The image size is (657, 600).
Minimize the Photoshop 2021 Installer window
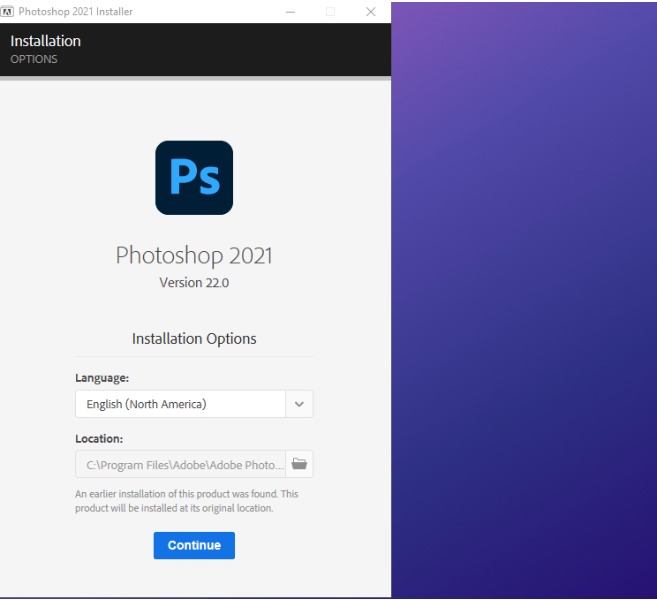pos(290,11)
